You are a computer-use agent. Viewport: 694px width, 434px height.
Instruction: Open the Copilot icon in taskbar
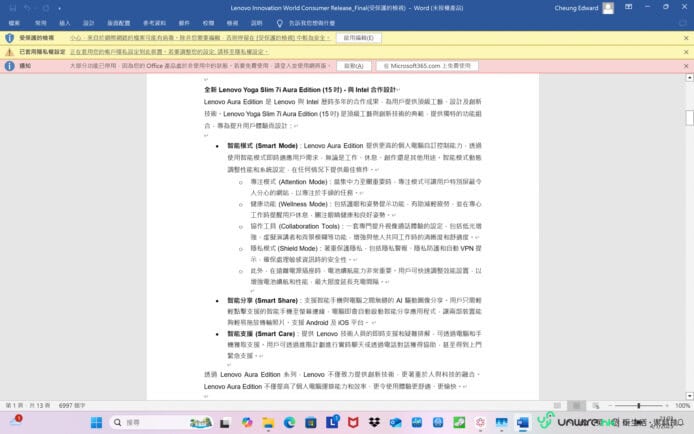tap(247, 422)
